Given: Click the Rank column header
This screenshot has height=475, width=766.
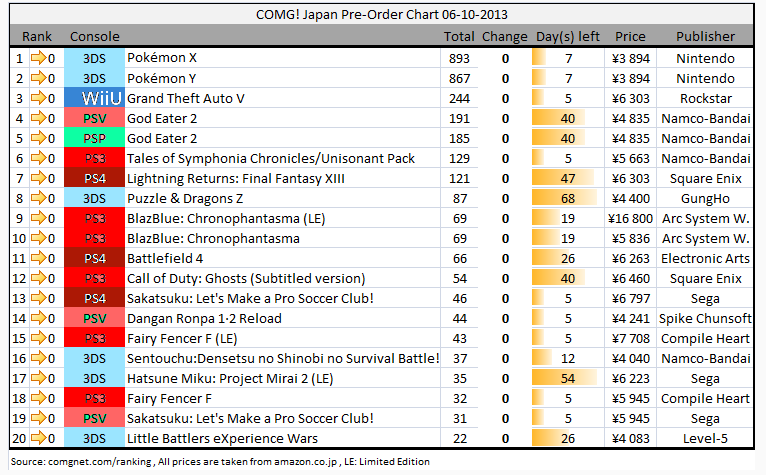Looking at the screenshot, I should click(x=36, y=37).
